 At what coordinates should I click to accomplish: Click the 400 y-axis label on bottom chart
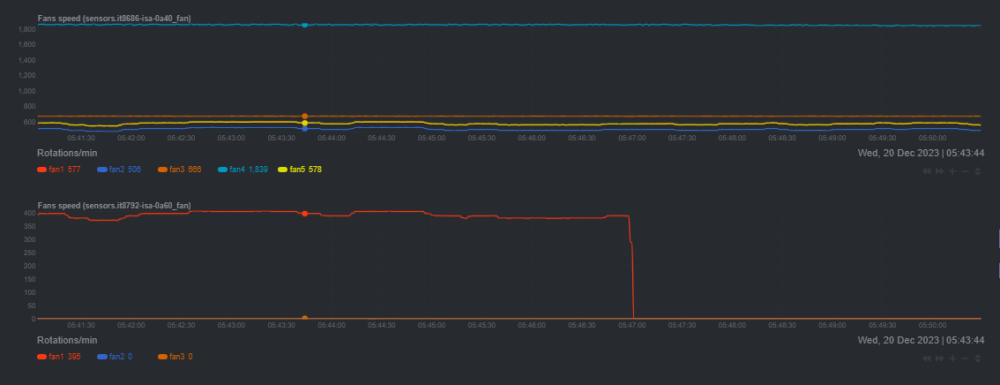[29, 212]
